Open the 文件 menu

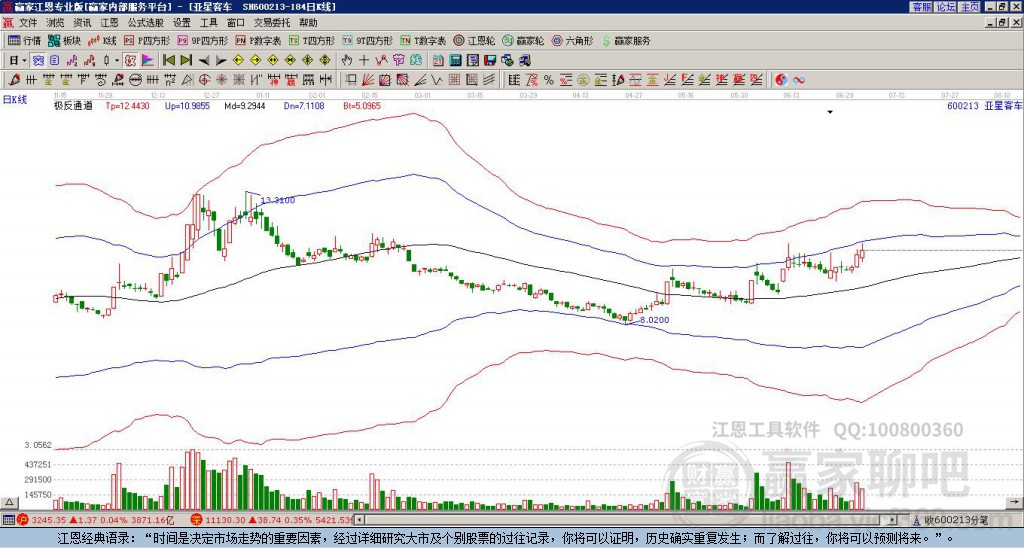point(28,23)
